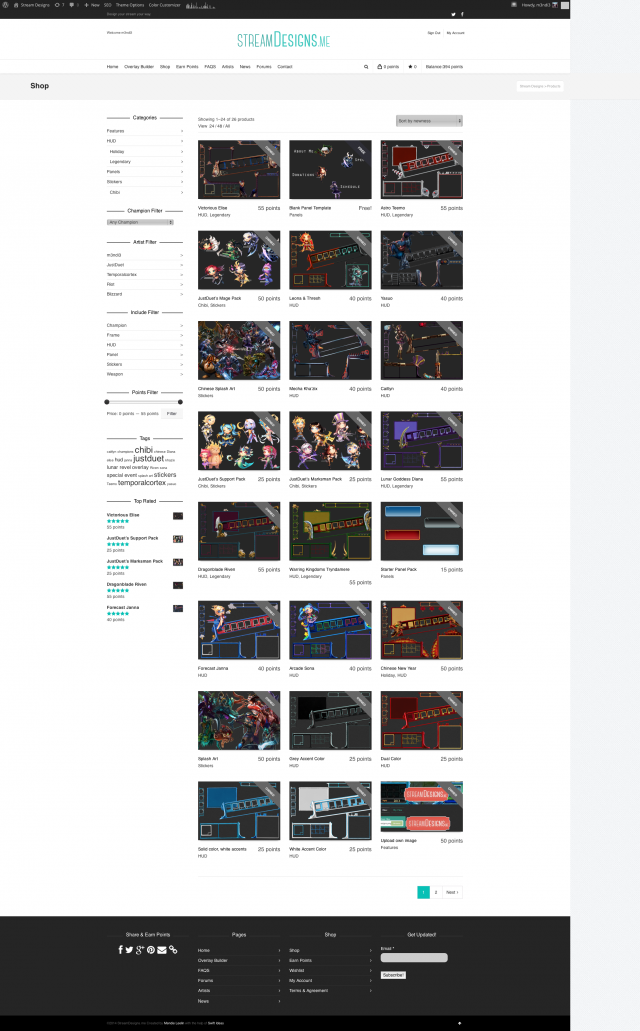Click the justduet tag in the tag cloud
Viewport: 640px width, 1031px height.
tap(149, 458)
